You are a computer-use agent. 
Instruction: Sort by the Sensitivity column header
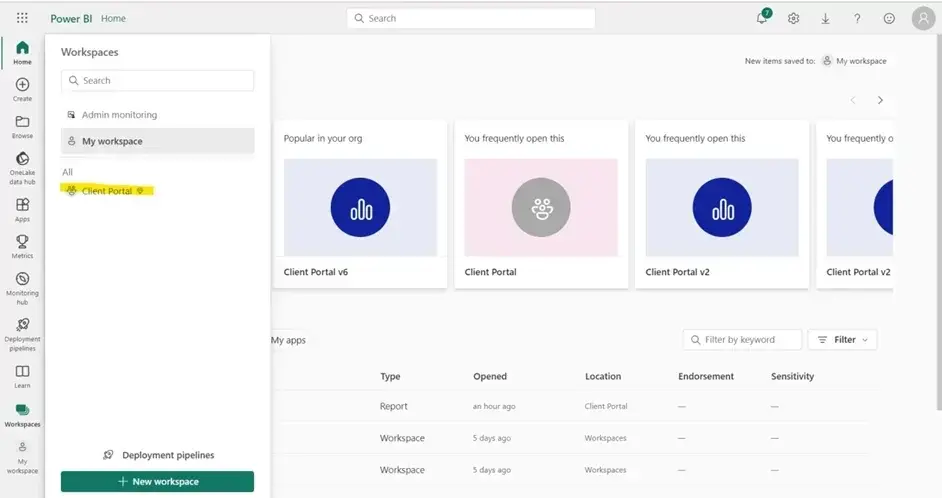(792, 376)
